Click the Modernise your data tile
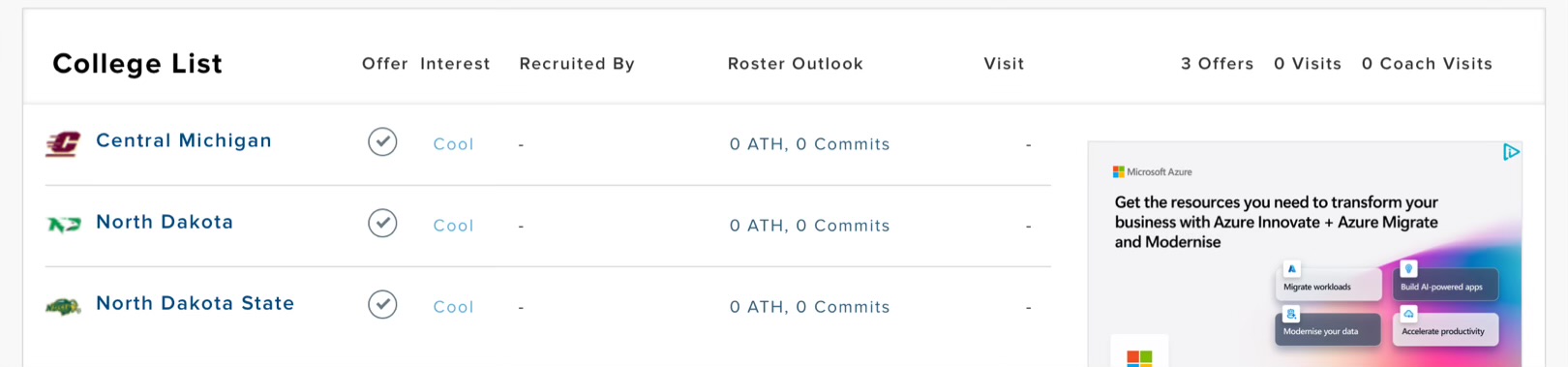The width and height of the screenshot is (1568, 367). click(x=1327, y=328)
